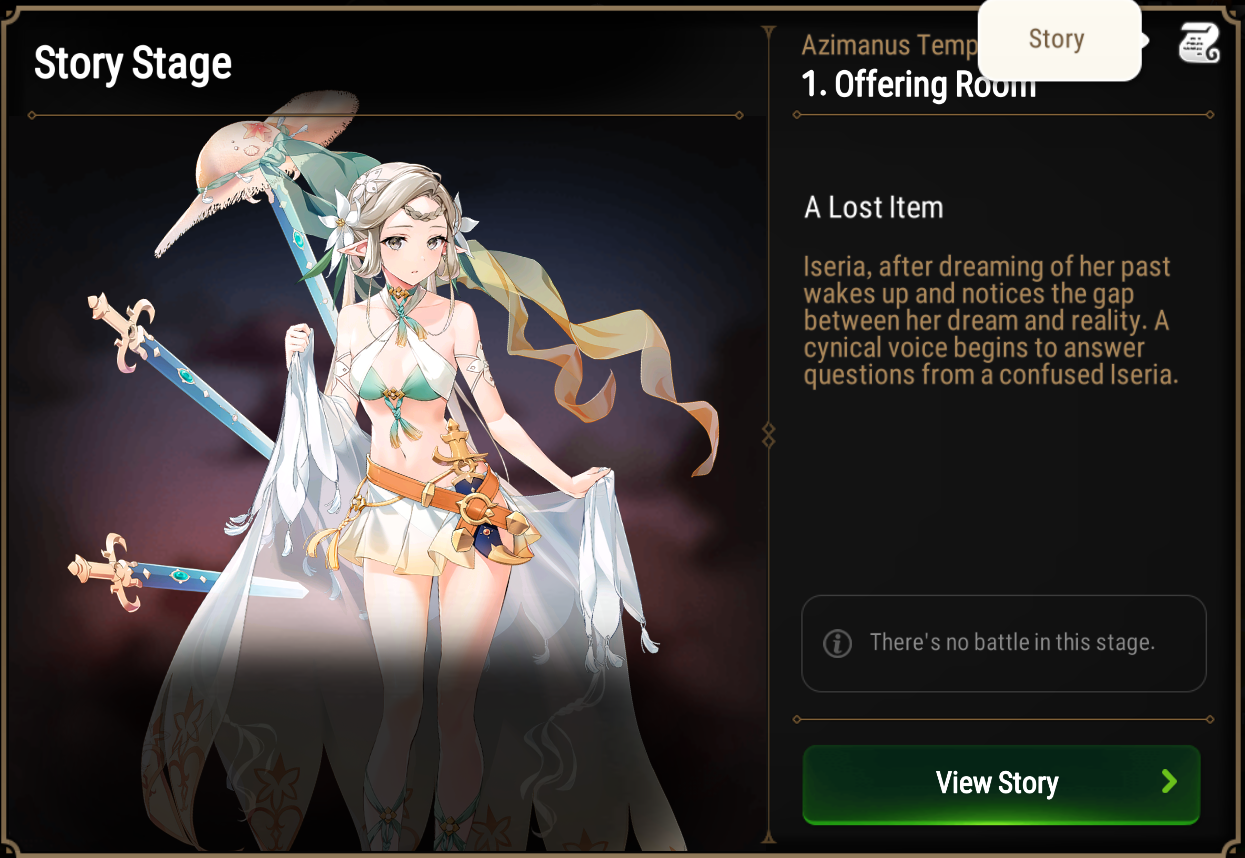The height and width of the screenshot is (858, 1245).
Task: Select the Azimanus Temple chapter label
Action: click(x=890, y=45)
